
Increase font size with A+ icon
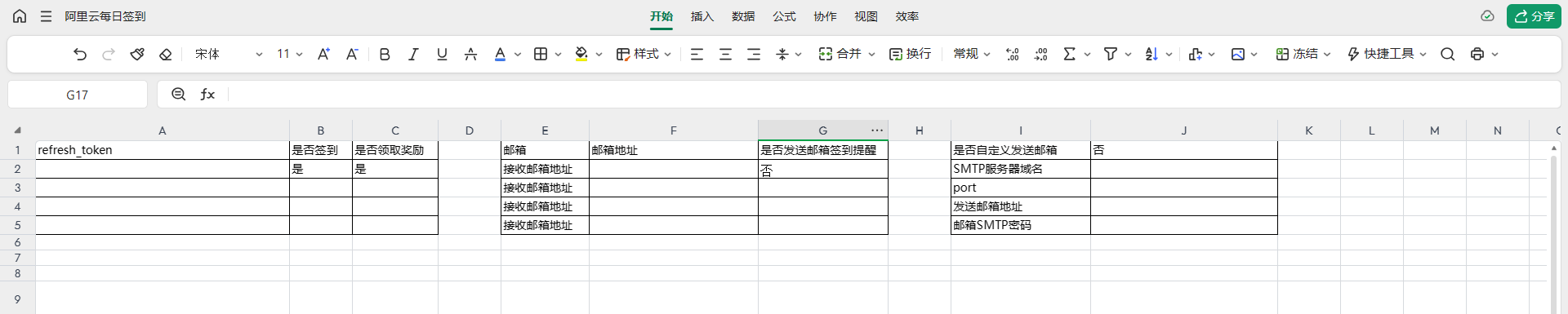coord(323,54)
